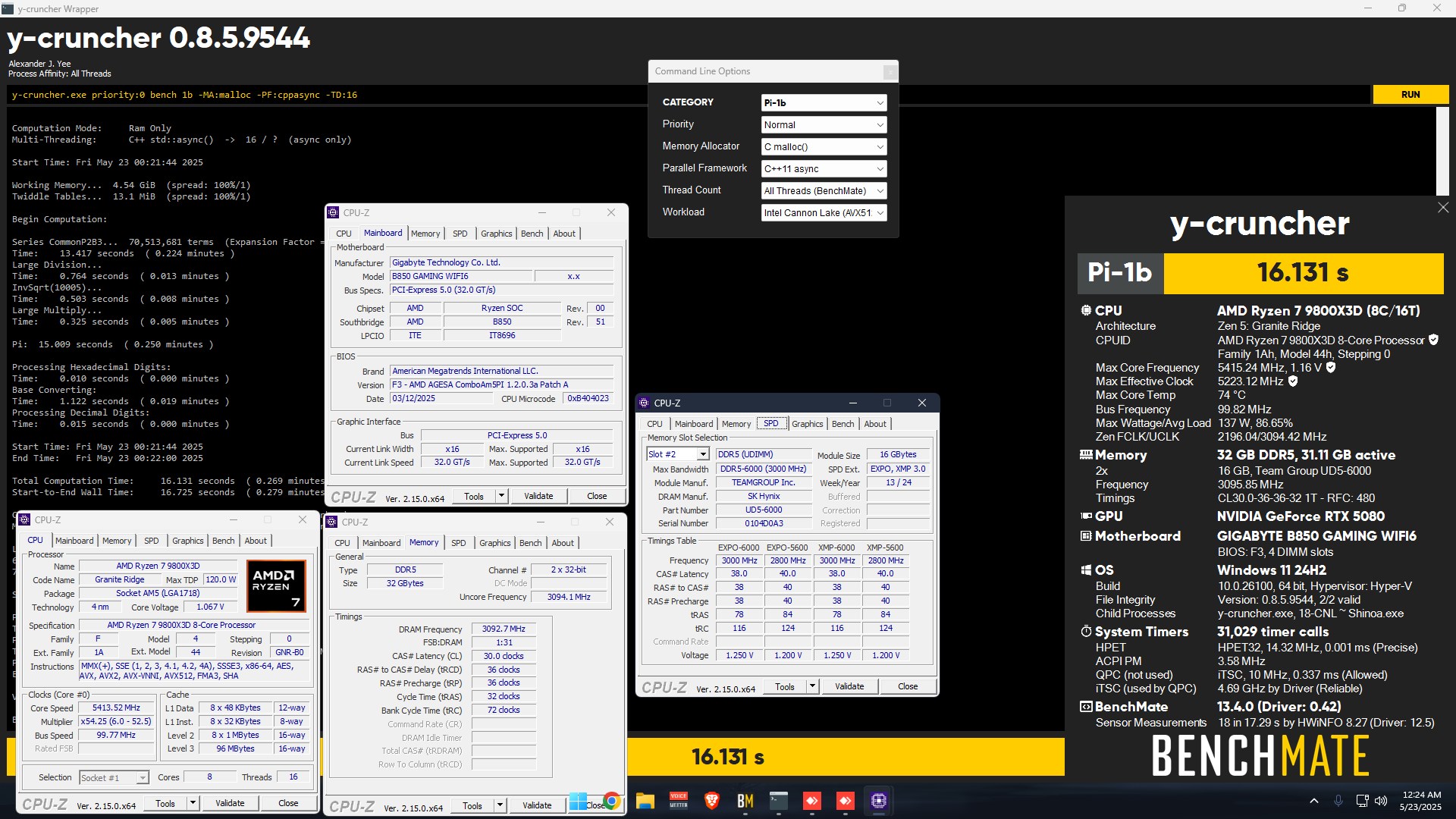
Task: Open the Slot #2 memory slot selector
Action: coord(678,454)
